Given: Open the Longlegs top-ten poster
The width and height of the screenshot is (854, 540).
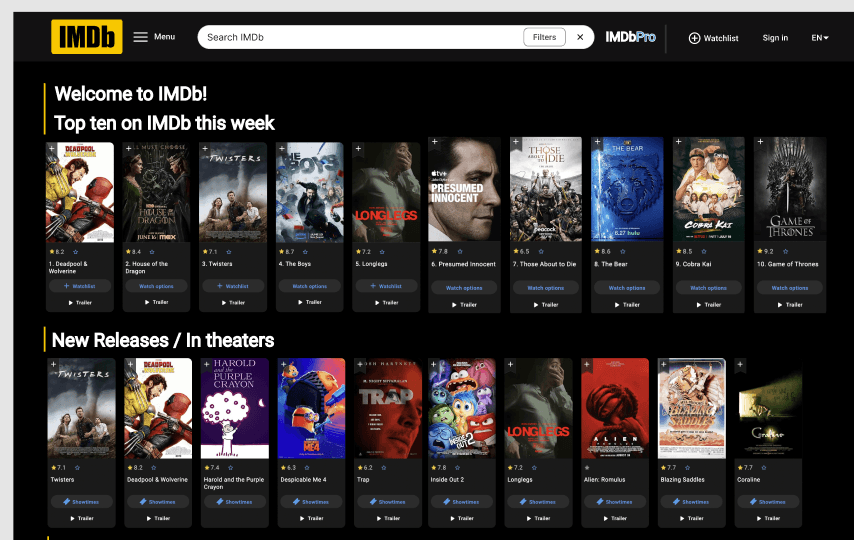Looking at the screenshot, I should coord(386,192).
